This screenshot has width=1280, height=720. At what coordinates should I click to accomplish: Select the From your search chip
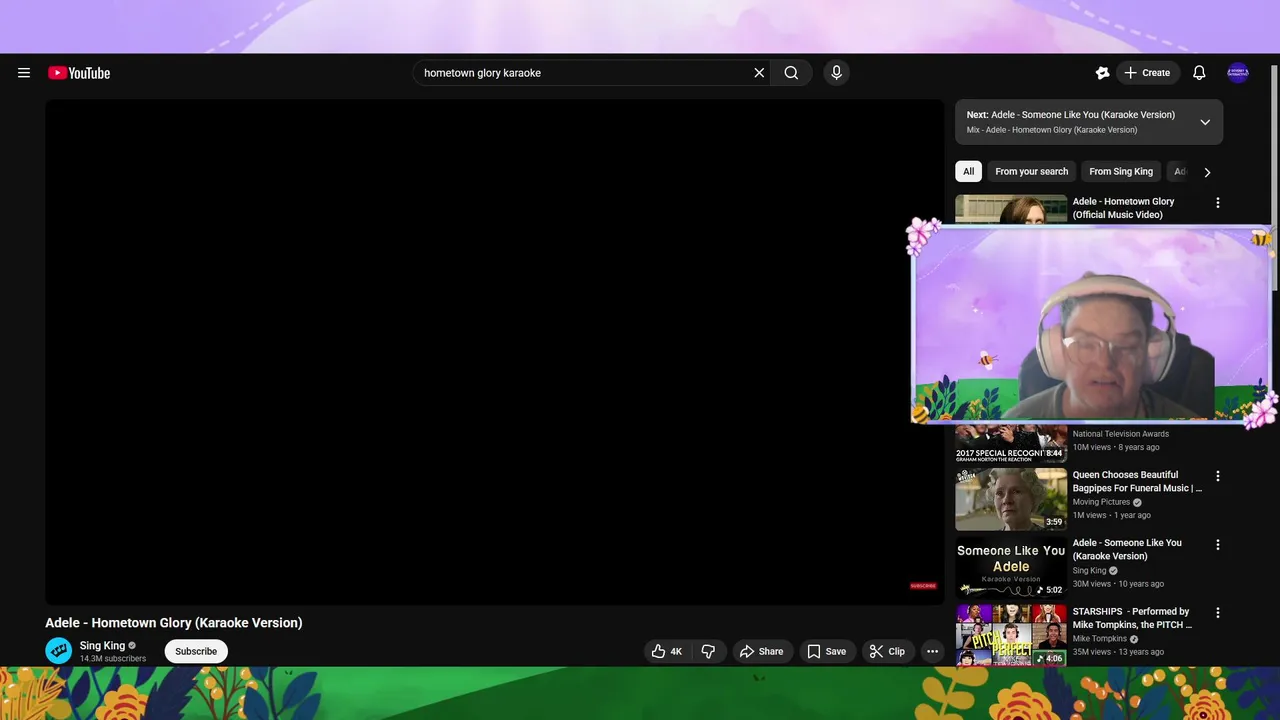click(1031, 171)
